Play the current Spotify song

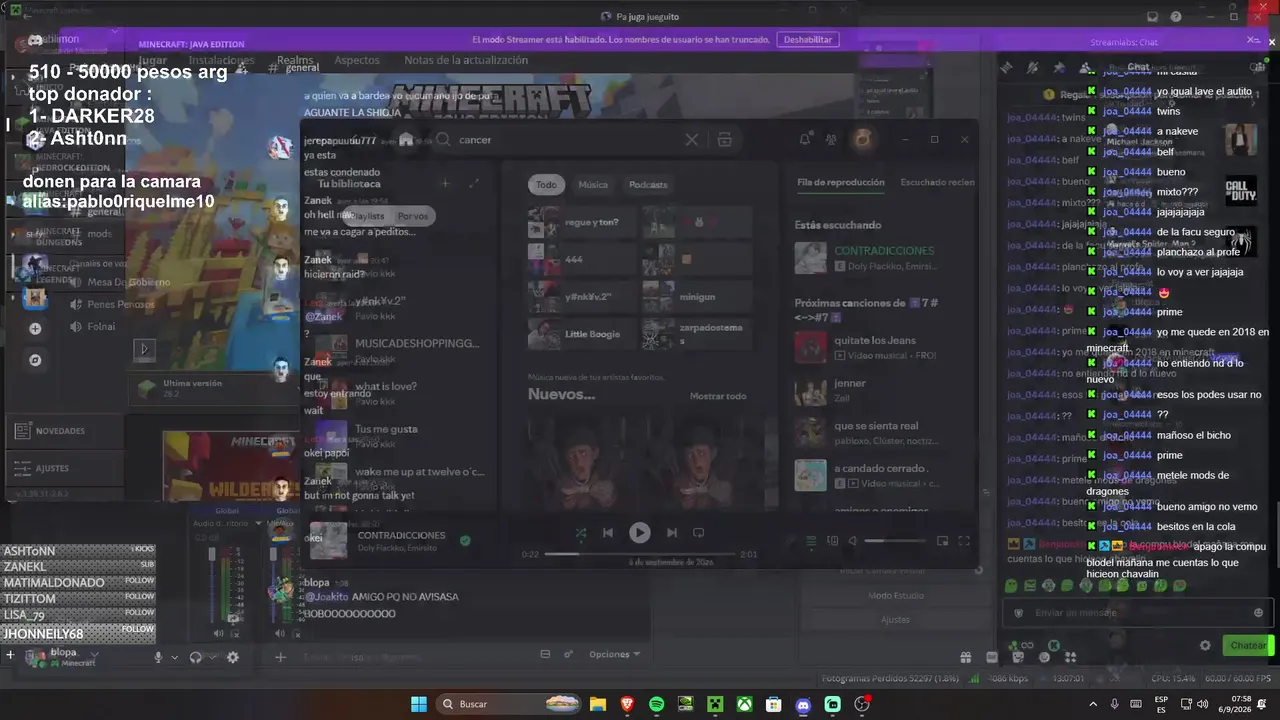coord(639,533)
